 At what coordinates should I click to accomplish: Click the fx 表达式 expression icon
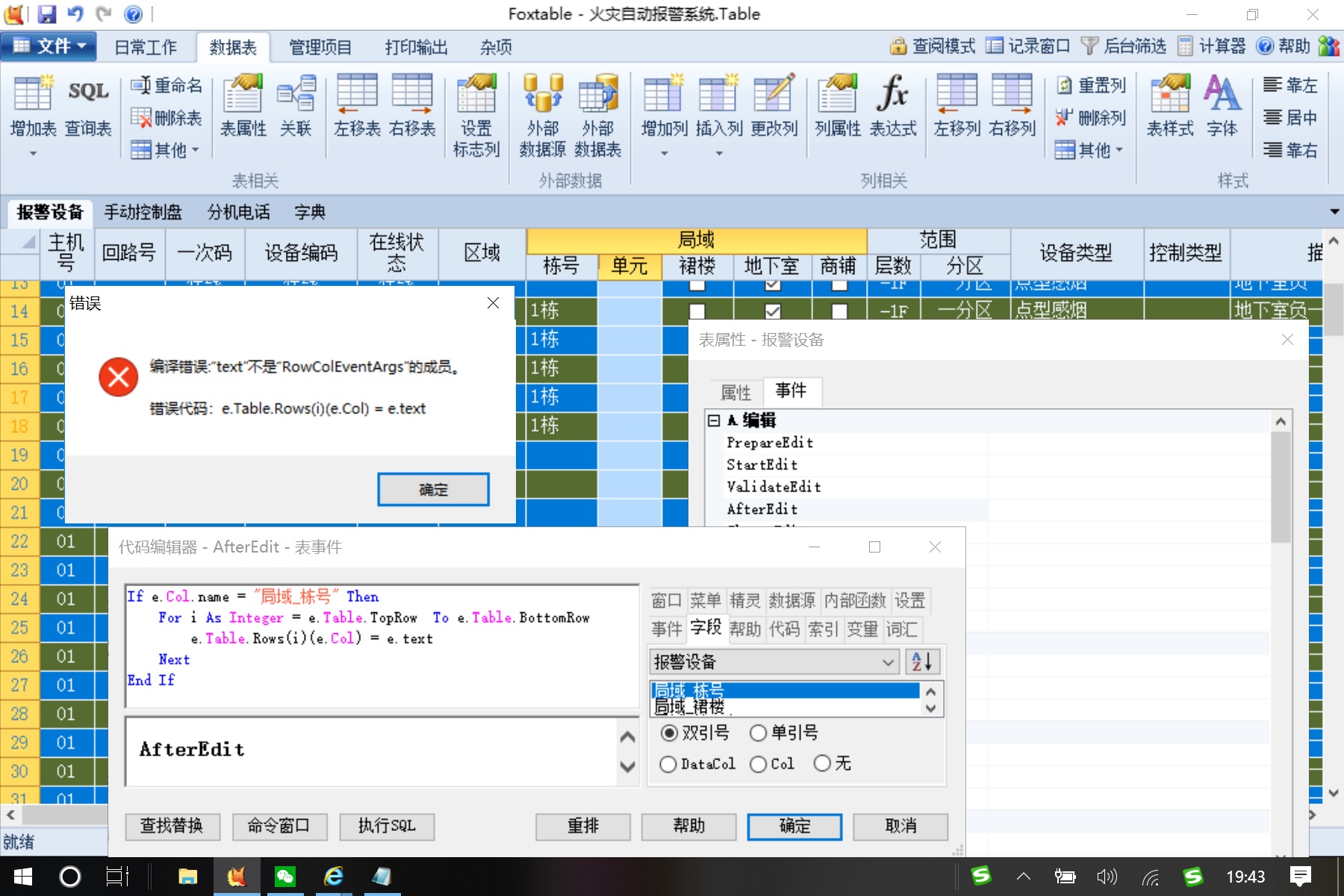coord(893,105)
